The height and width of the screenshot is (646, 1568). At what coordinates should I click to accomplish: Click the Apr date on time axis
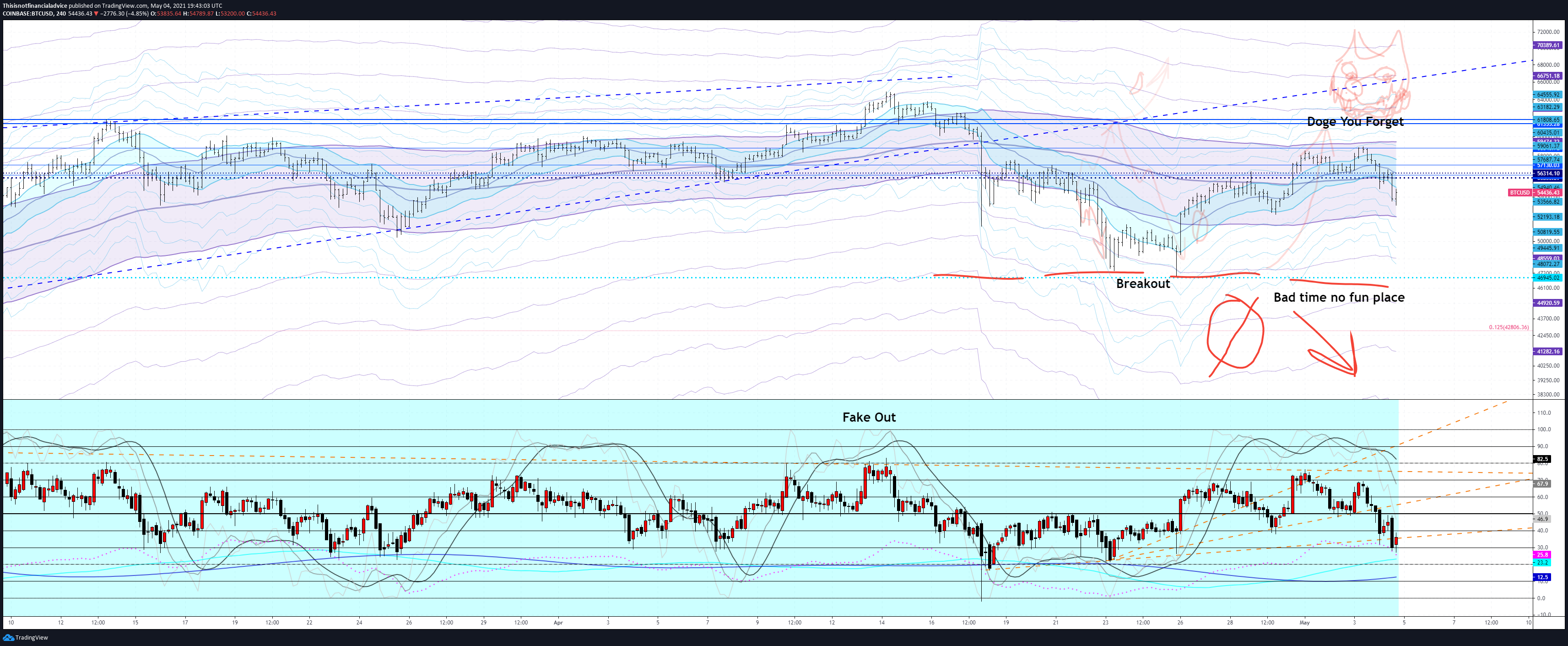coord(558,623)
